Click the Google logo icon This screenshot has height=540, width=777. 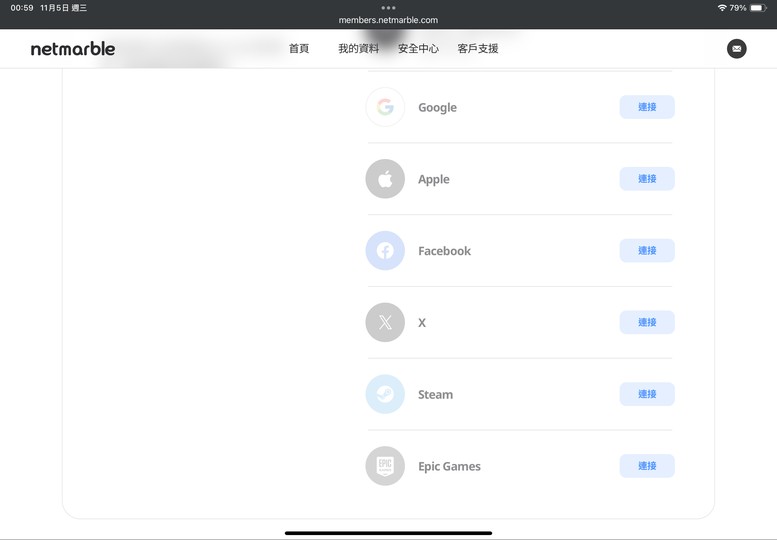(385, 107)
